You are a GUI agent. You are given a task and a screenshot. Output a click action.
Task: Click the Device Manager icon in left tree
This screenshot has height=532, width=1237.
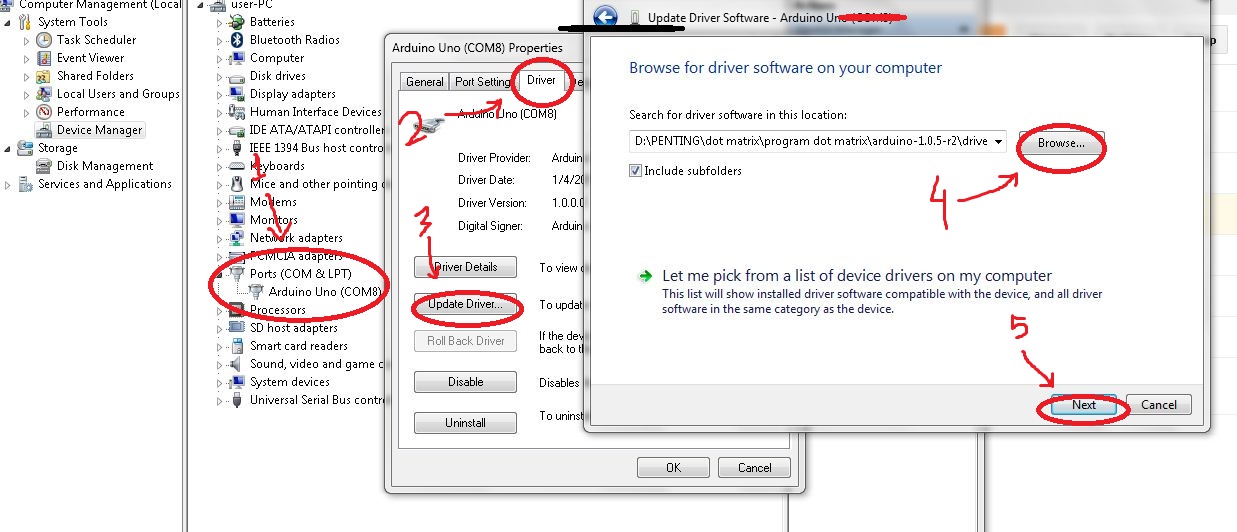pyautogui.click(x=44, y=130)
